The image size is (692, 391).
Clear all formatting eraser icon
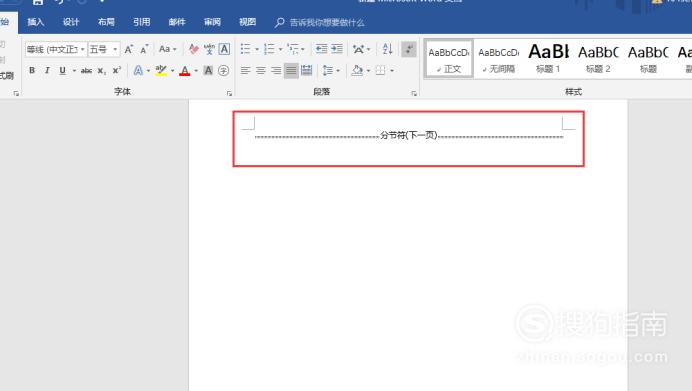point(193,49)
